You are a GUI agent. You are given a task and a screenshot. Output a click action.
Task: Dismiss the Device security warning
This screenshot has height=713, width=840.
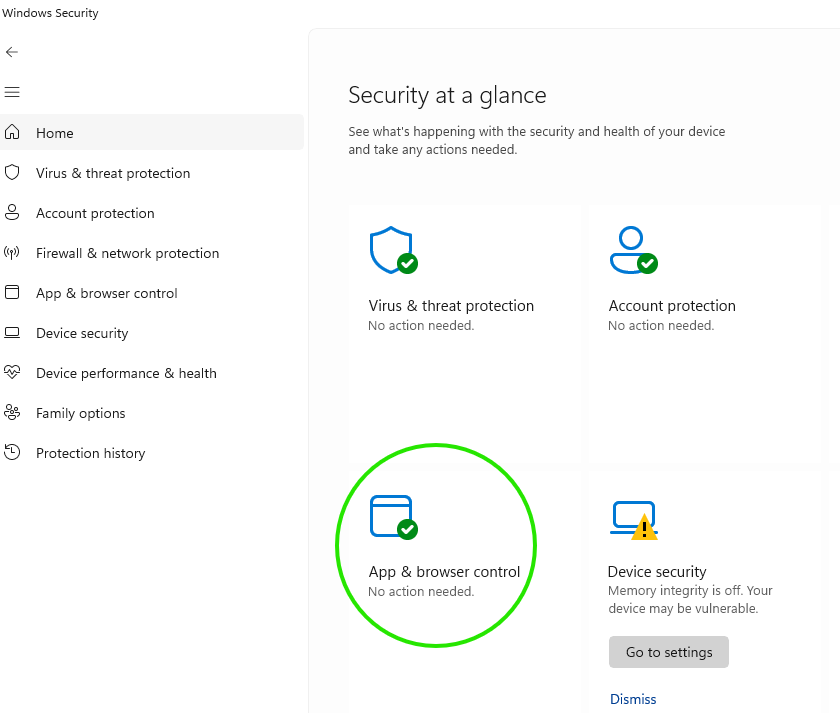[x=632, y=699]
